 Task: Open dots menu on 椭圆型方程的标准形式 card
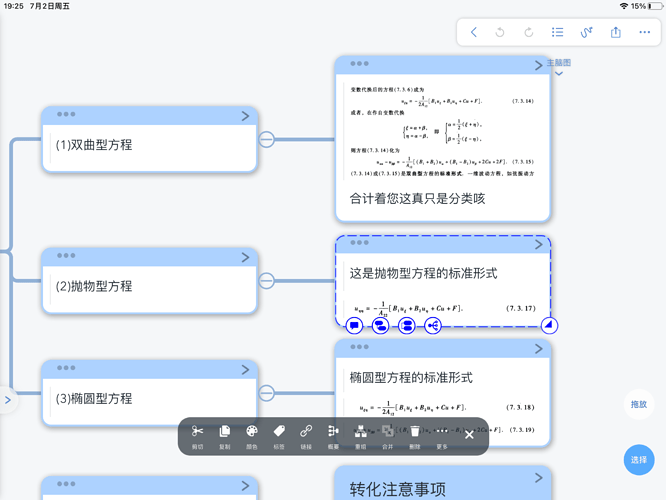pyautogui.click(x=359, y=347)
